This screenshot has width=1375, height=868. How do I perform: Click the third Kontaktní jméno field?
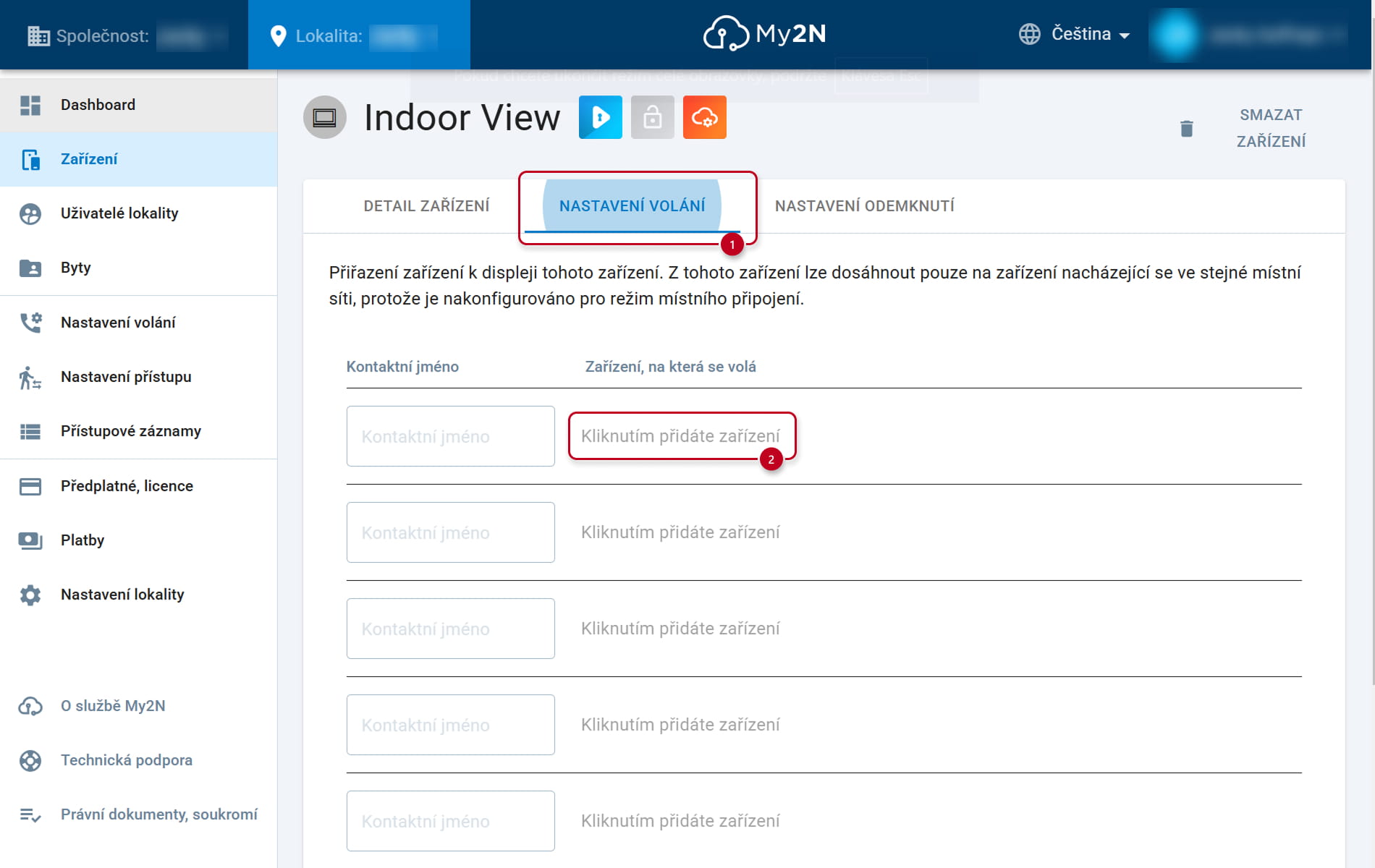[451, 629]
